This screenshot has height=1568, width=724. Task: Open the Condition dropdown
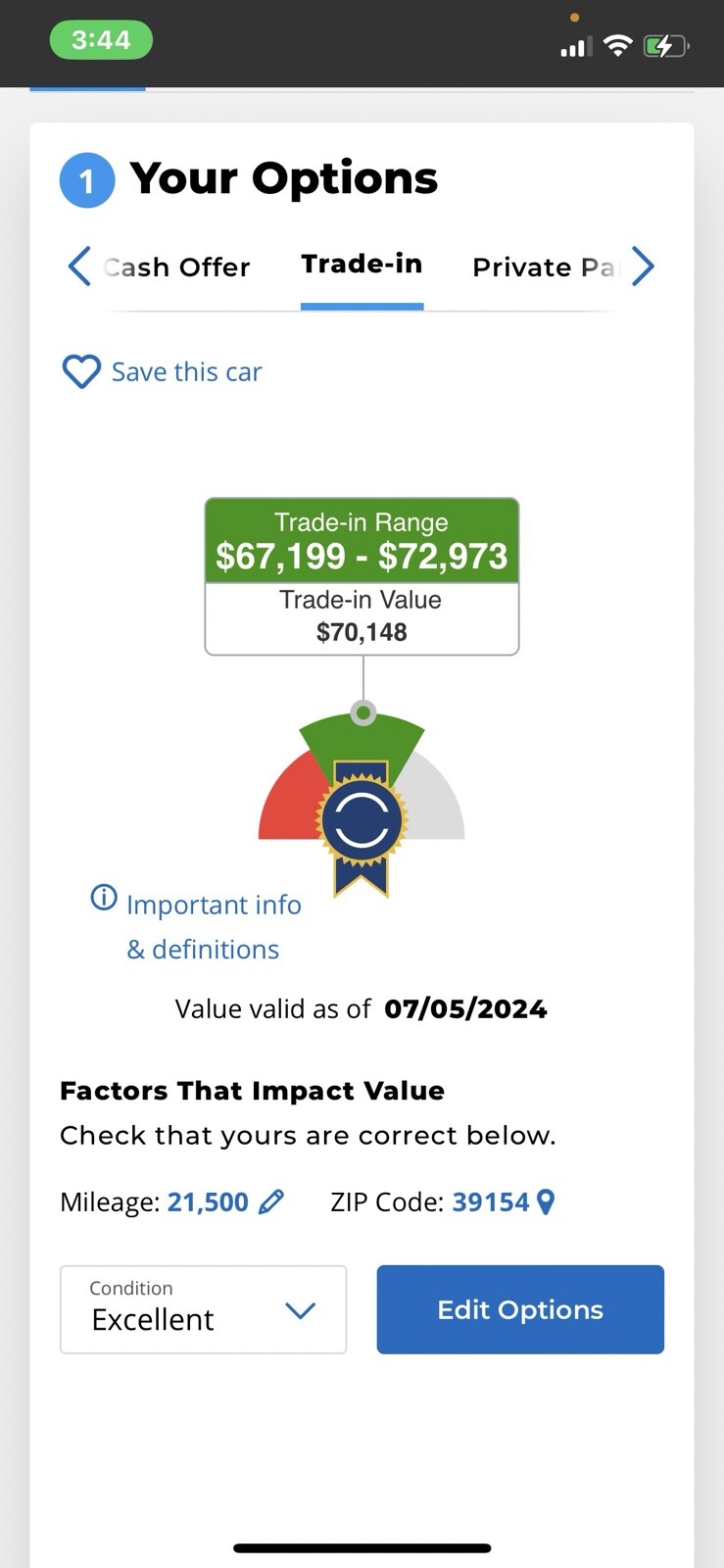pos(203,1309)
